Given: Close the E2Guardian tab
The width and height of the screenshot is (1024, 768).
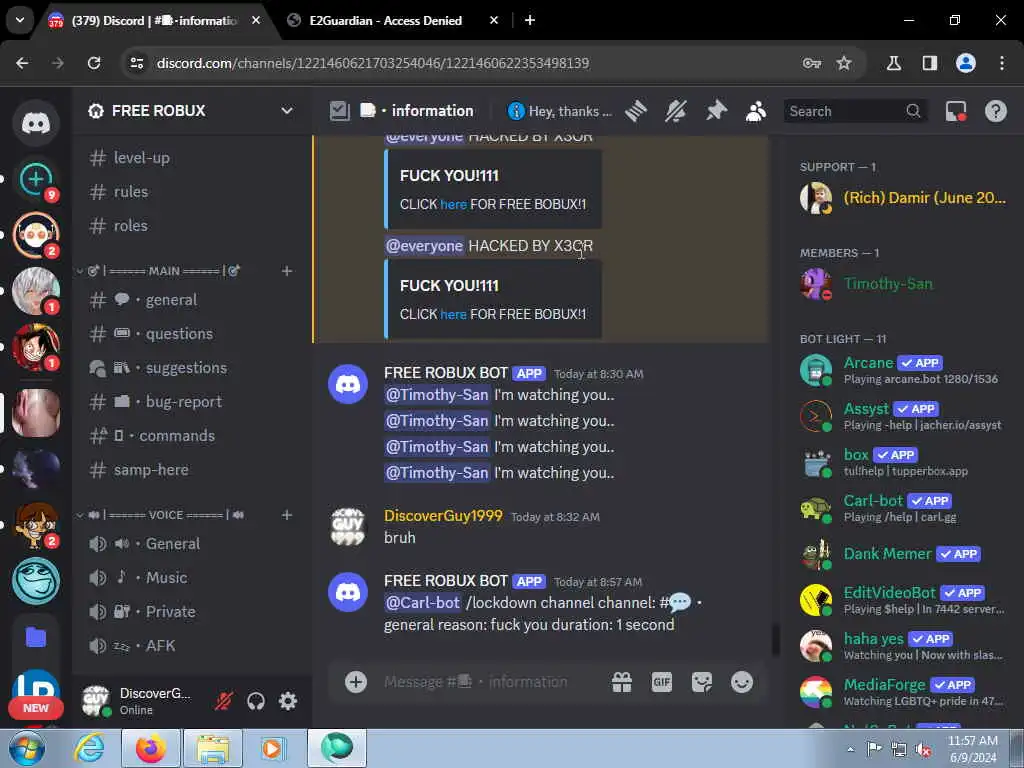Looking at the screenshot, I should [x=494, y=20].
